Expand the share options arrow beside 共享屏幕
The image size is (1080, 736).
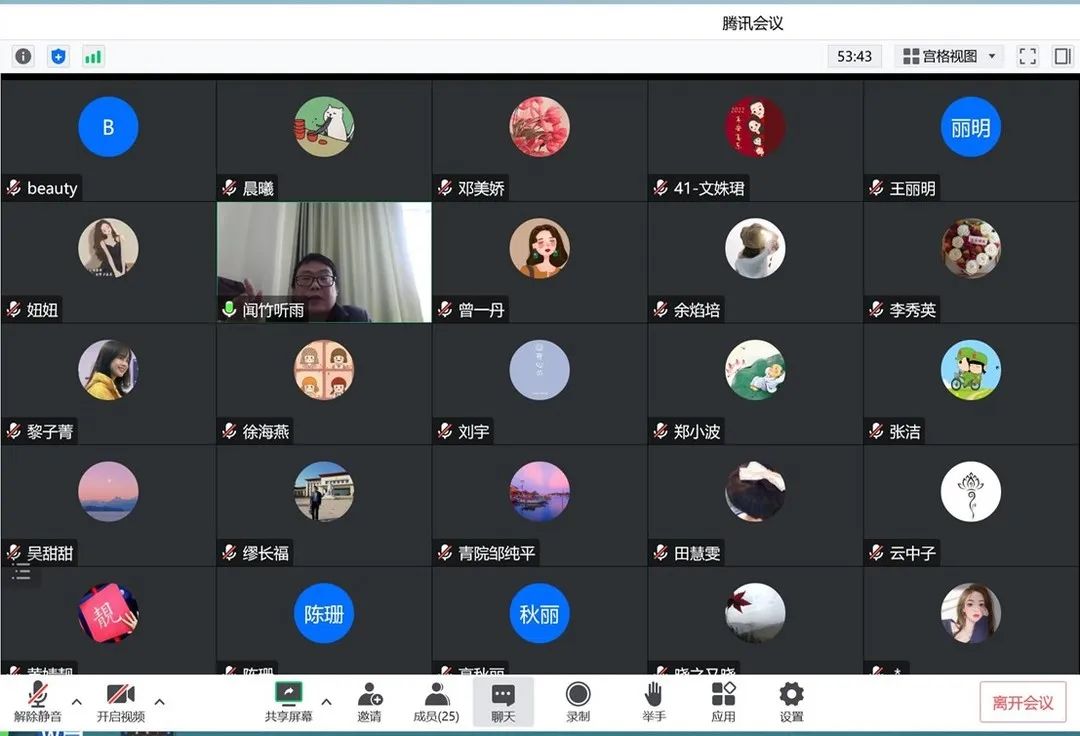click(x=326, y=701)
